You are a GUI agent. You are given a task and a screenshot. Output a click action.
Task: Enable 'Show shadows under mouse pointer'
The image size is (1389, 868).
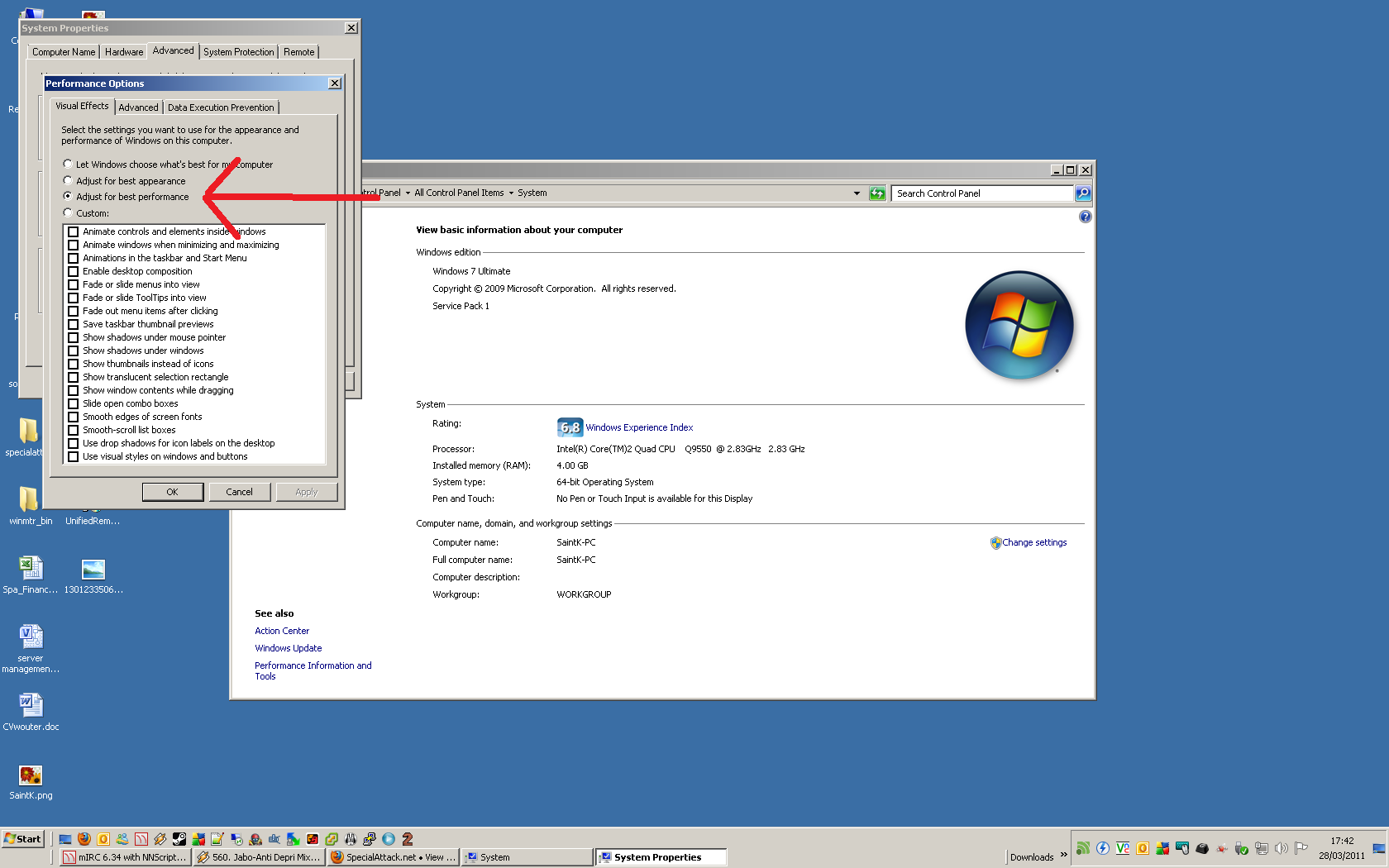pos(73,337)
